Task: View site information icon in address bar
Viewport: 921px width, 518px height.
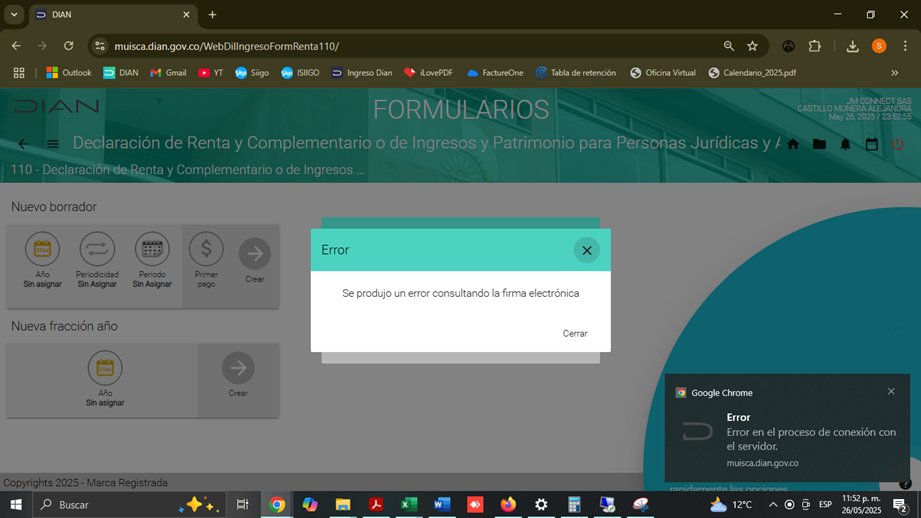Action: [x=100, y=46]
